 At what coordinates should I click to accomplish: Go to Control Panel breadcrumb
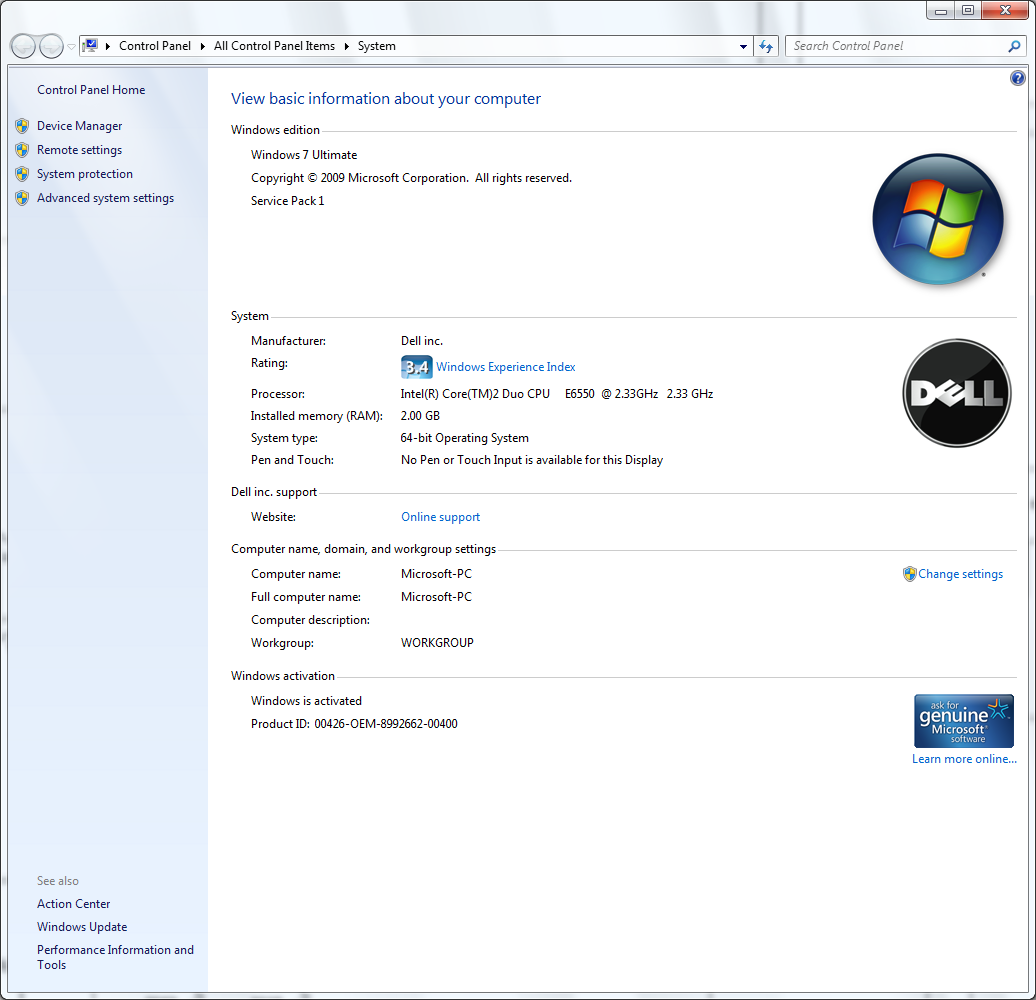155,46
